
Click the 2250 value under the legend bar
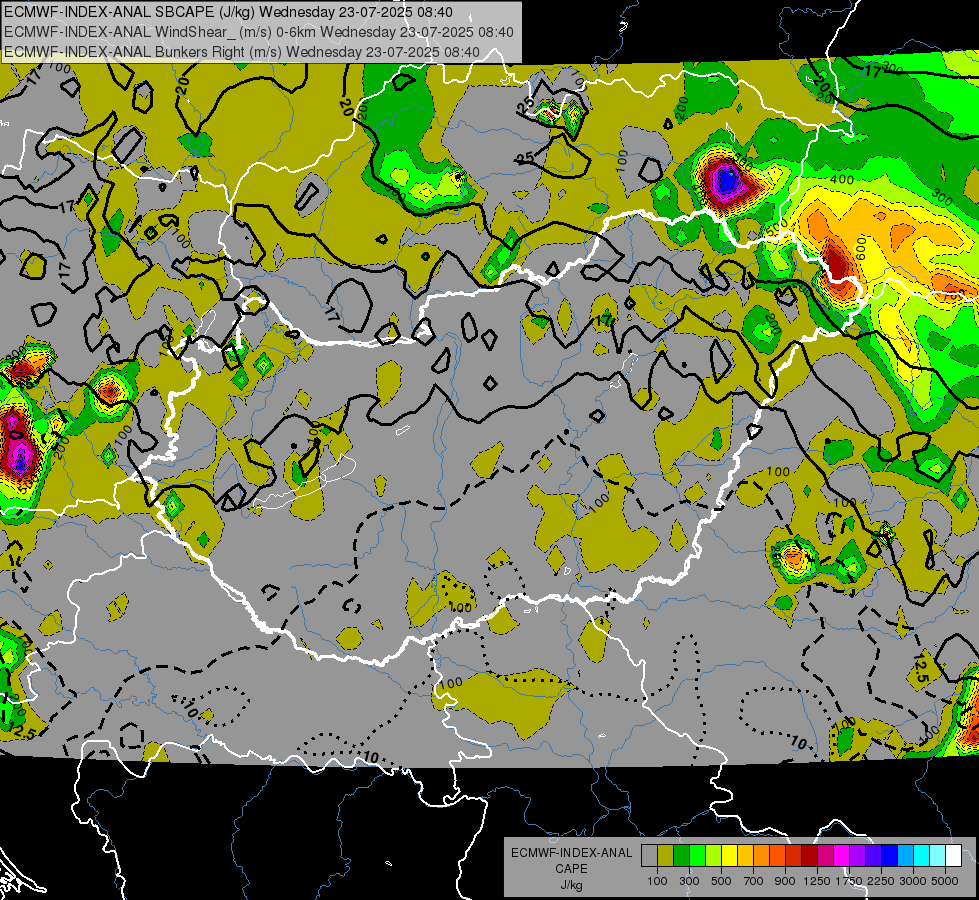coord(881,881)
